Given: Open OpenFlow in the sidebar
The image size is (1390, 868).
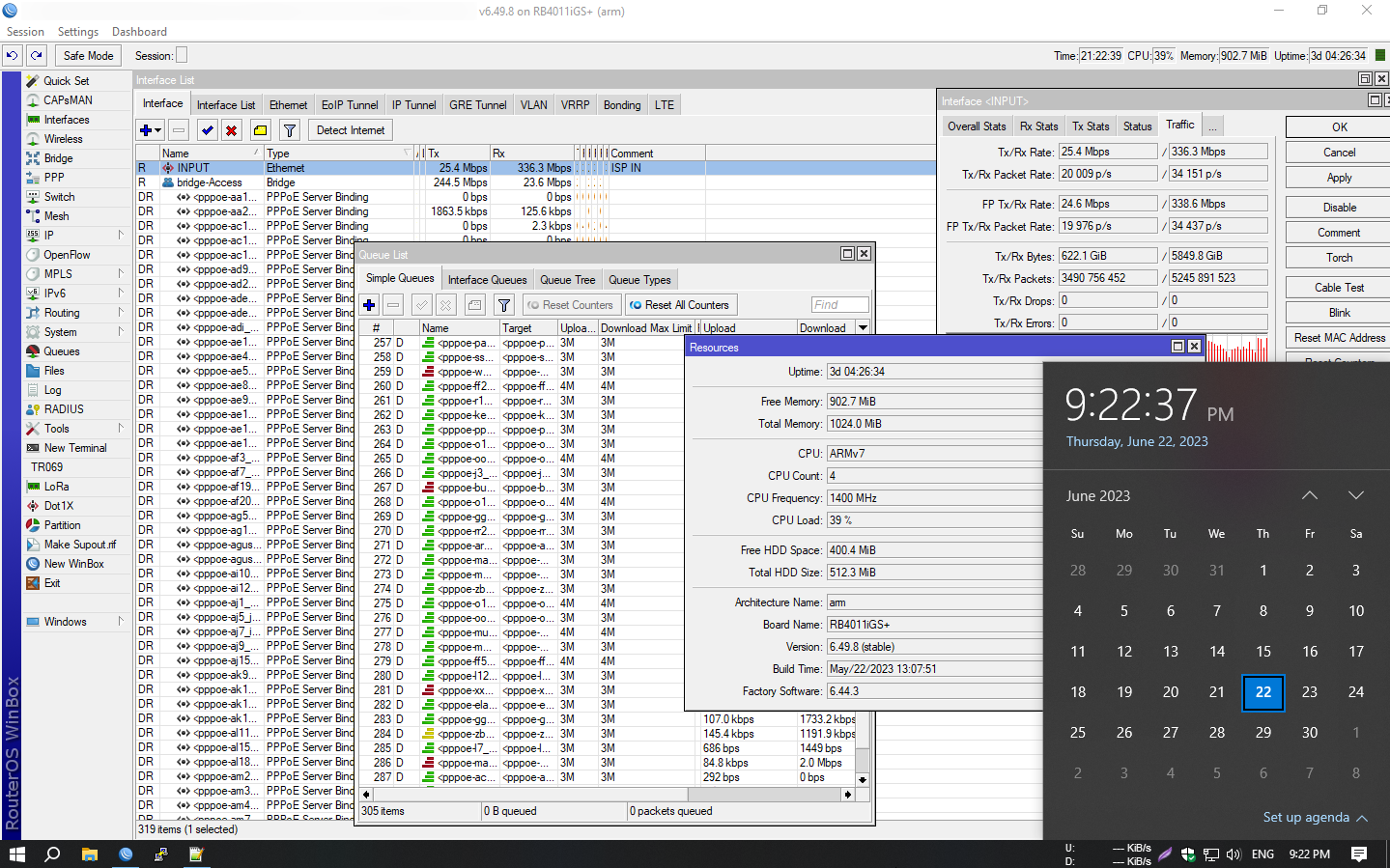Looking at the screenshot, I should coord(67,255).
